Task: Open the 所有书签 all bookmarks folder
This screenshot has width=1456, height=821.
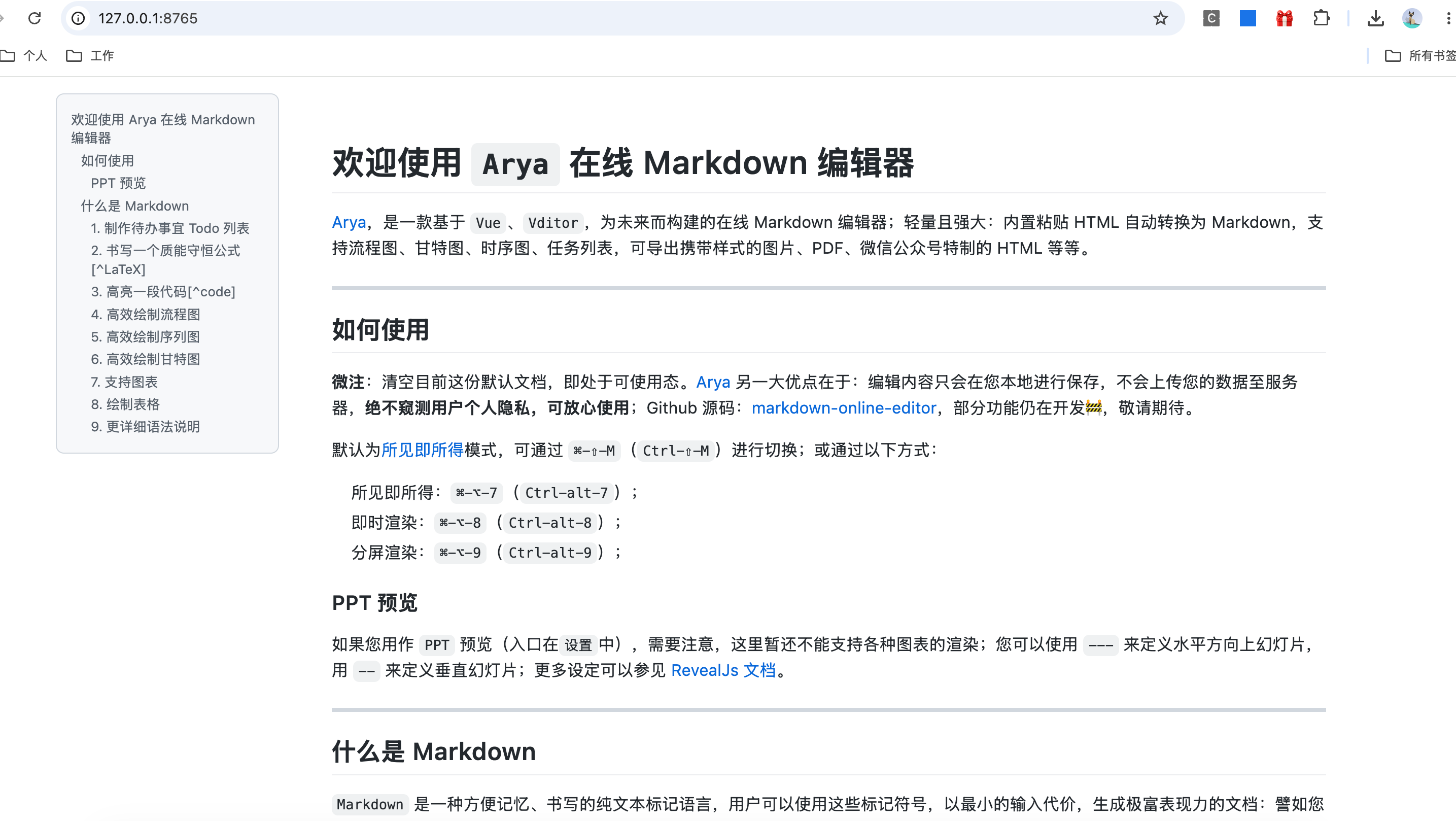Action: click(1420, 55)
